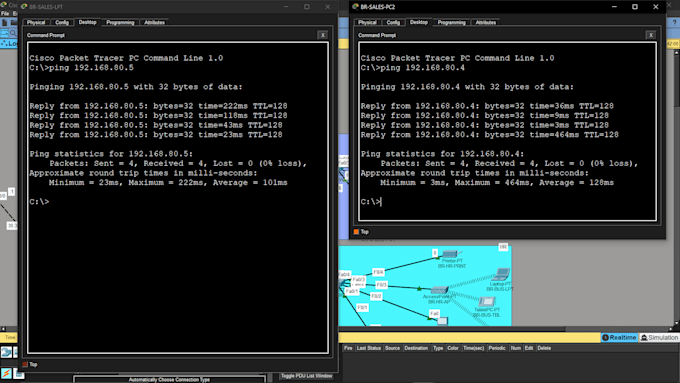Image resolution: width=680 pixels, height=383 pixels.
Task: Click the Edit column header
Action: [529, 348]
